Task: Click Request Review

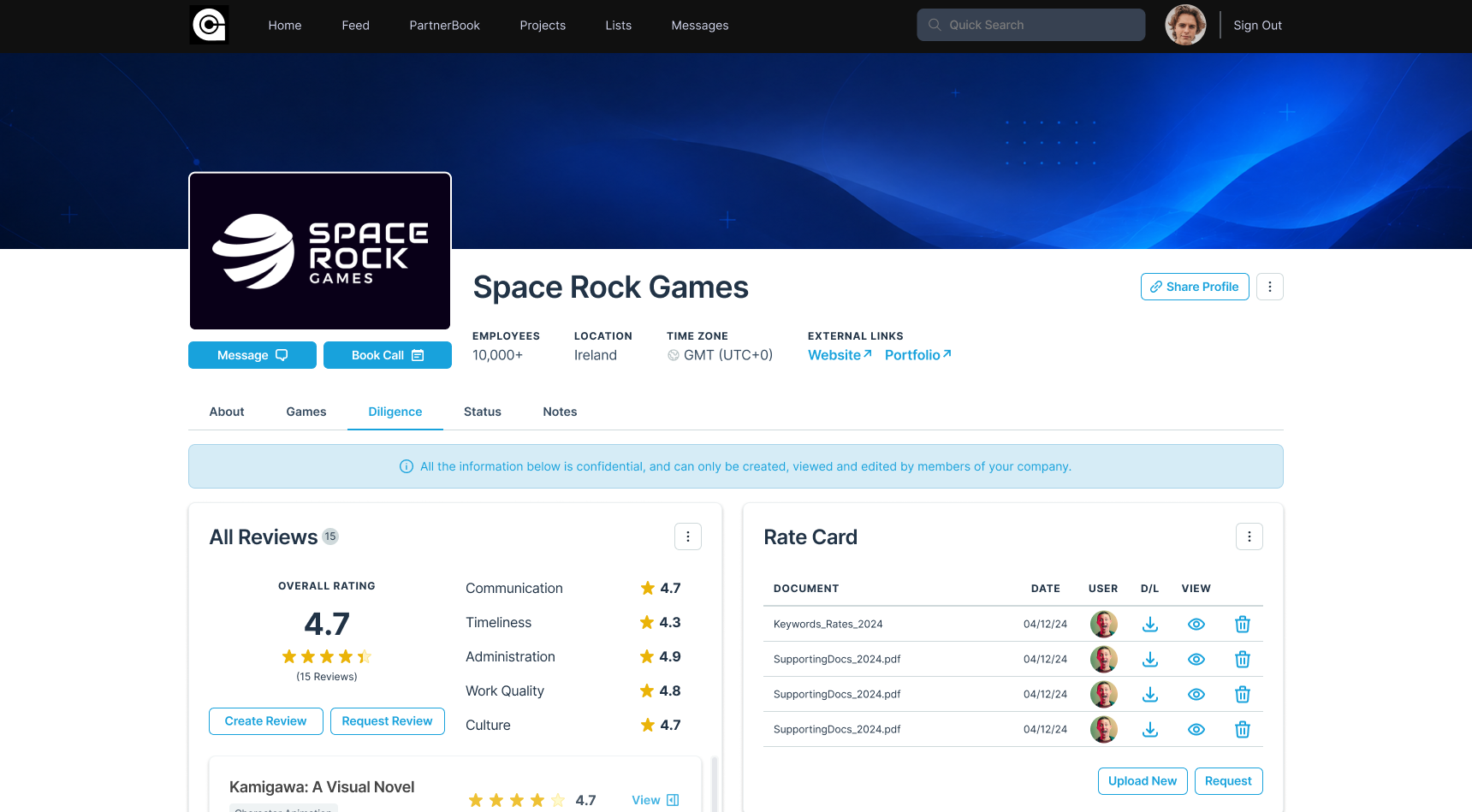Action: click(x=388, y=721)
